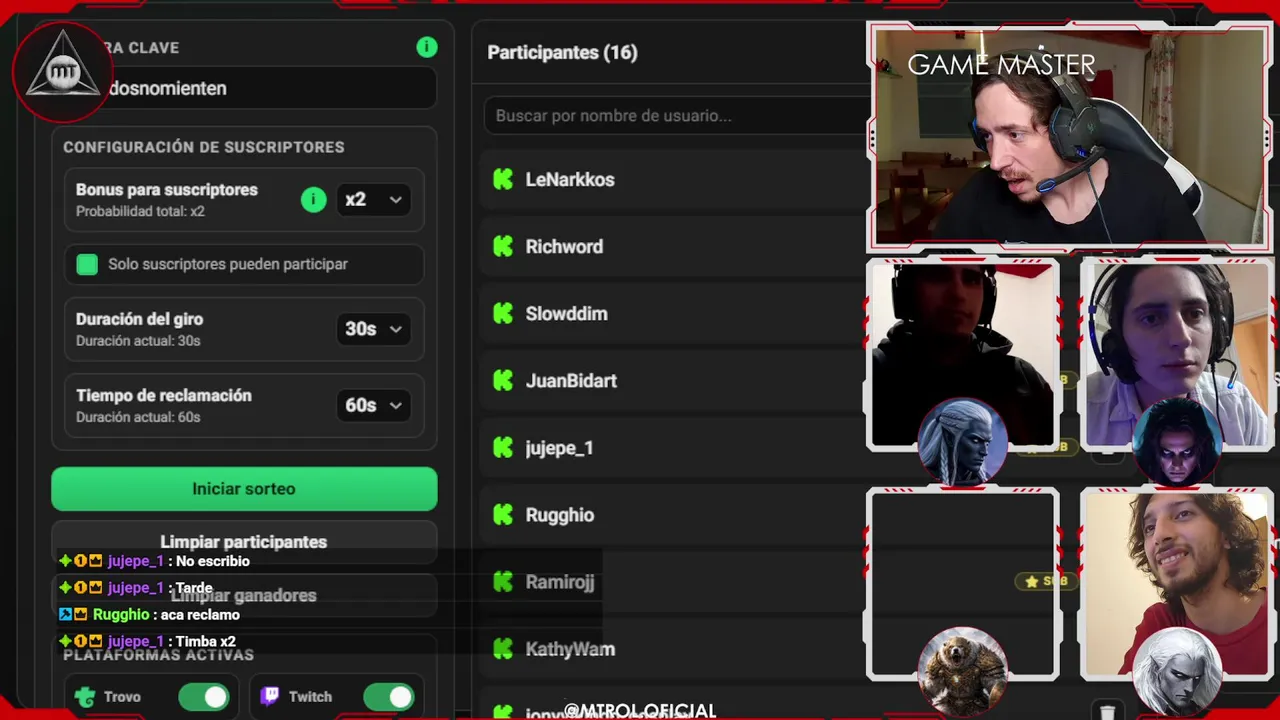
Task: Click the Kick icon next to Rugghio
Action: point(503,514)
